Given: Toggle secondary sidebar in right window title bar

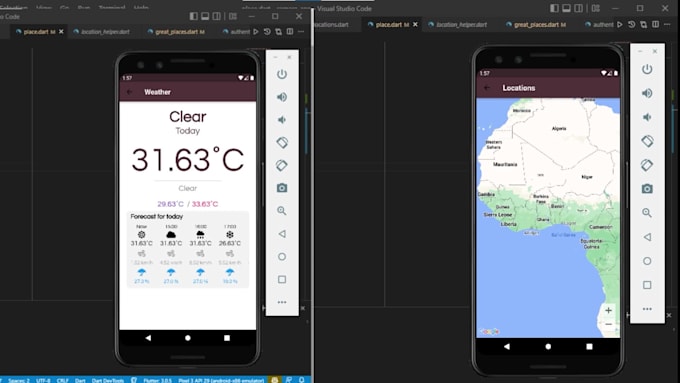Looking at the screenshot, I should point(579,8).
